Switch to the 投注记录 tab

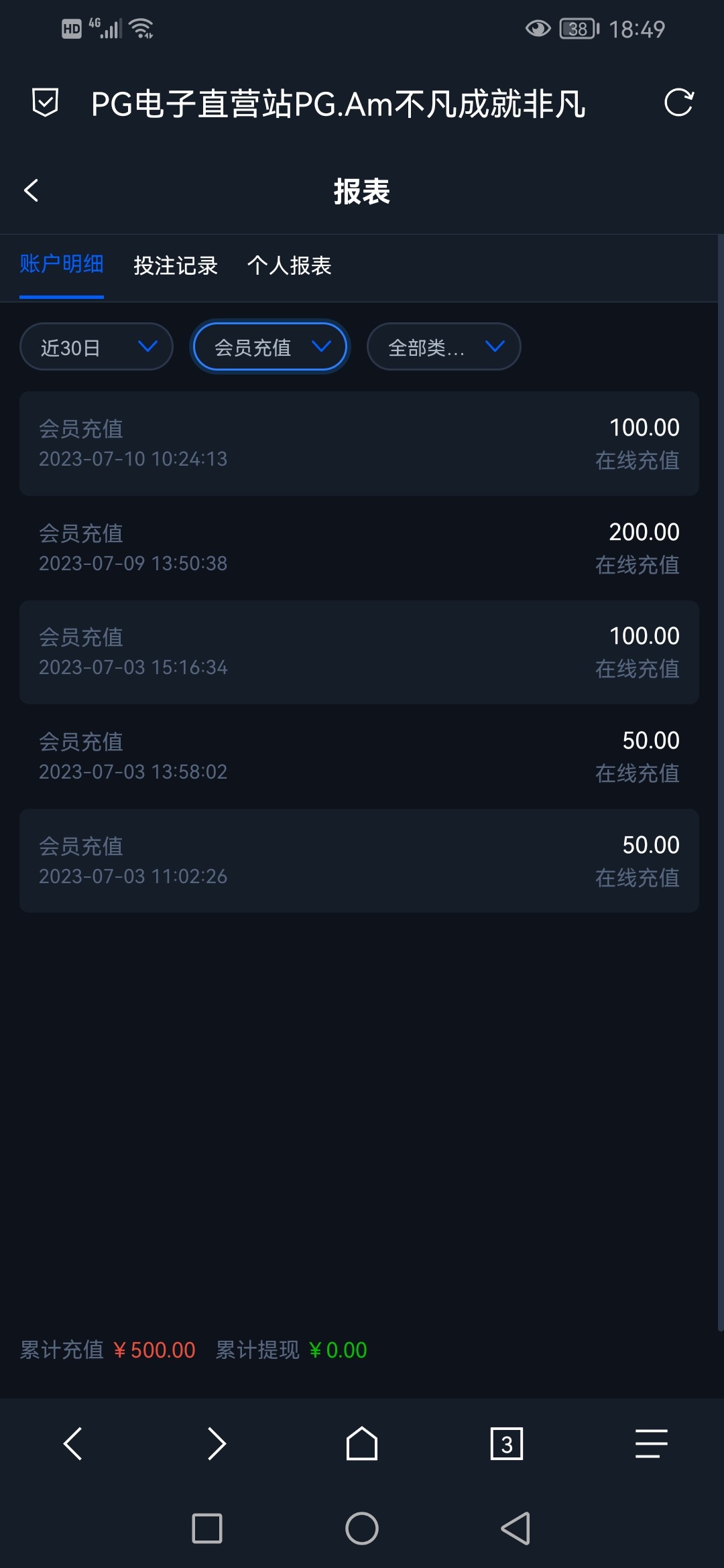point(176,266)
